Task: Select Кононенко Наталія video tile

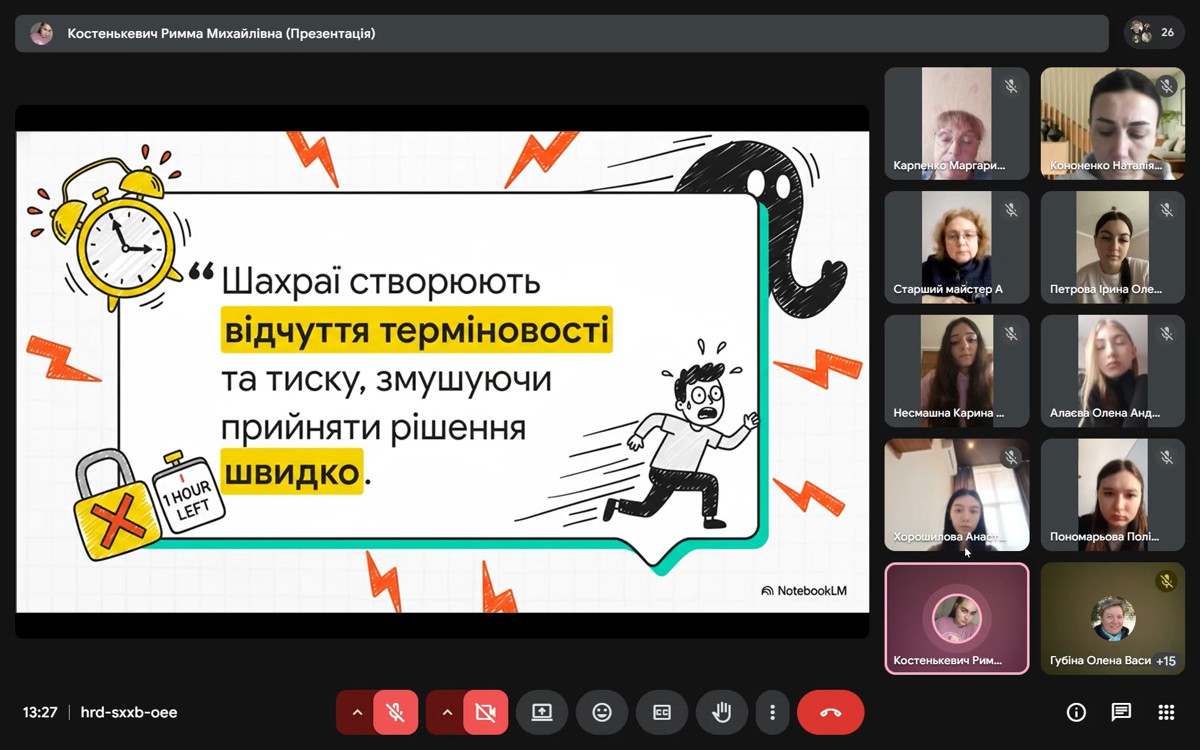Action: coord(1112,123)
